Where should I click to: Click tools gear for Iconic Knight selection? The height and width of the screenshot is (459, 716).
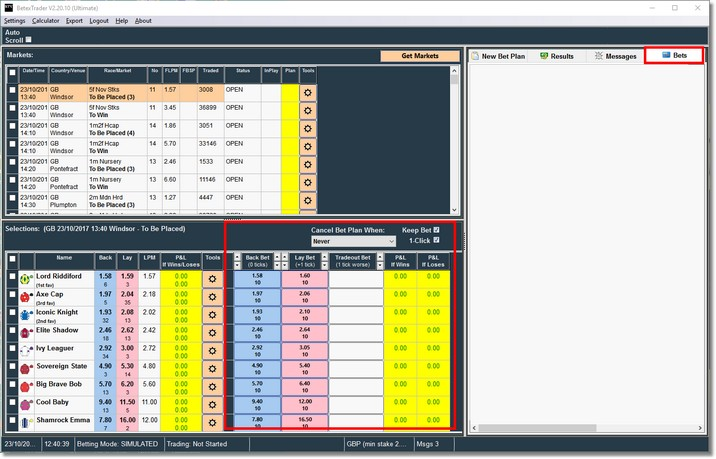[x=212, y=314]
